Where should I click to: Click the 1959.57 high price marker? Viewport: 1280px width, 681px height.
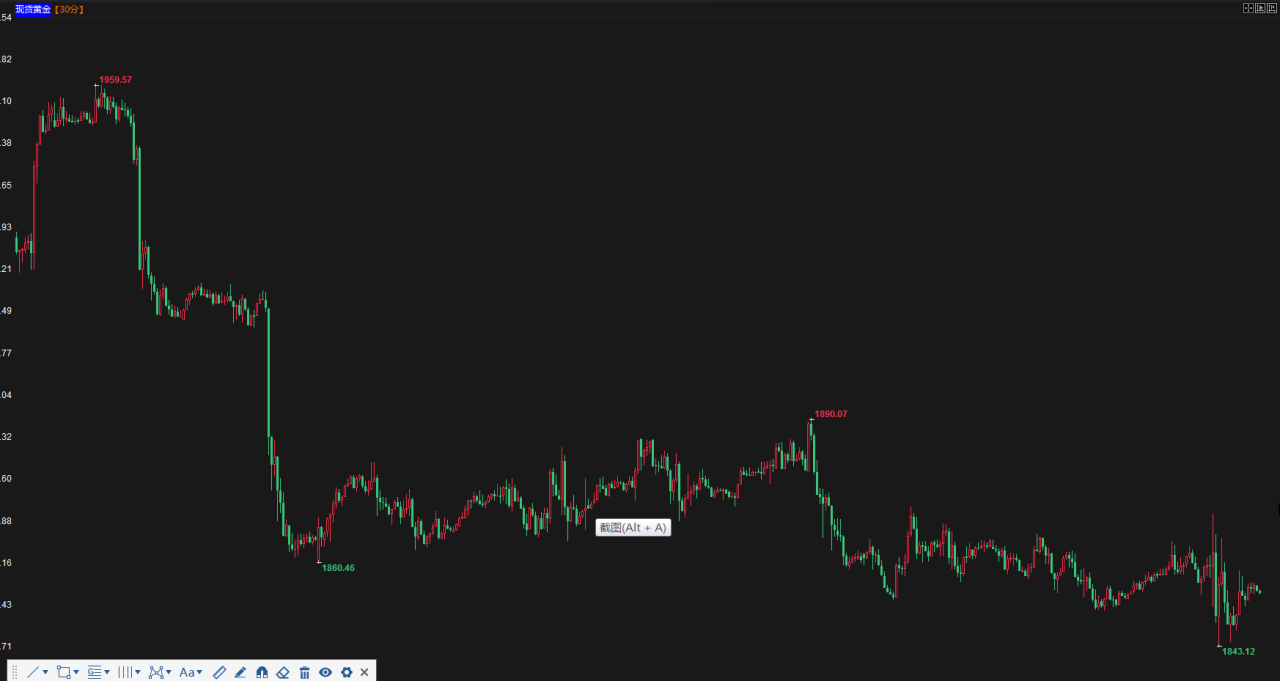pos(115,79)
